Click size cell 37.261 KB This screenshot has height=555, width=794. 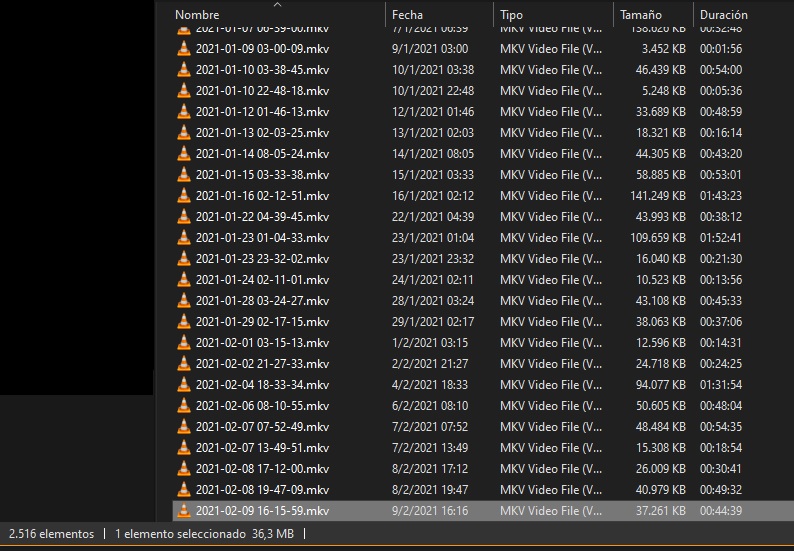click(x=661, y=511)
